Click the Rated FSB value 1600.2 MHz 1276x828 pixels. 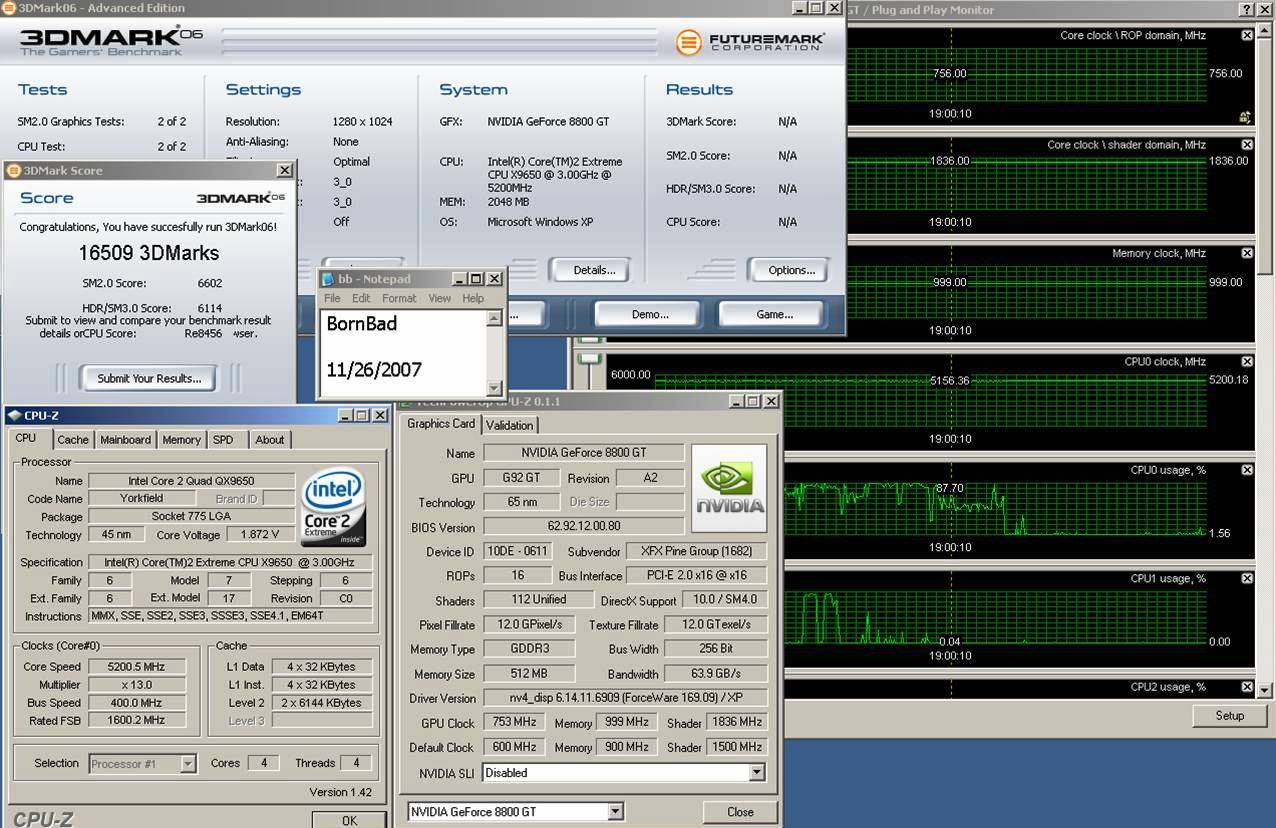[x=136, y=720]
